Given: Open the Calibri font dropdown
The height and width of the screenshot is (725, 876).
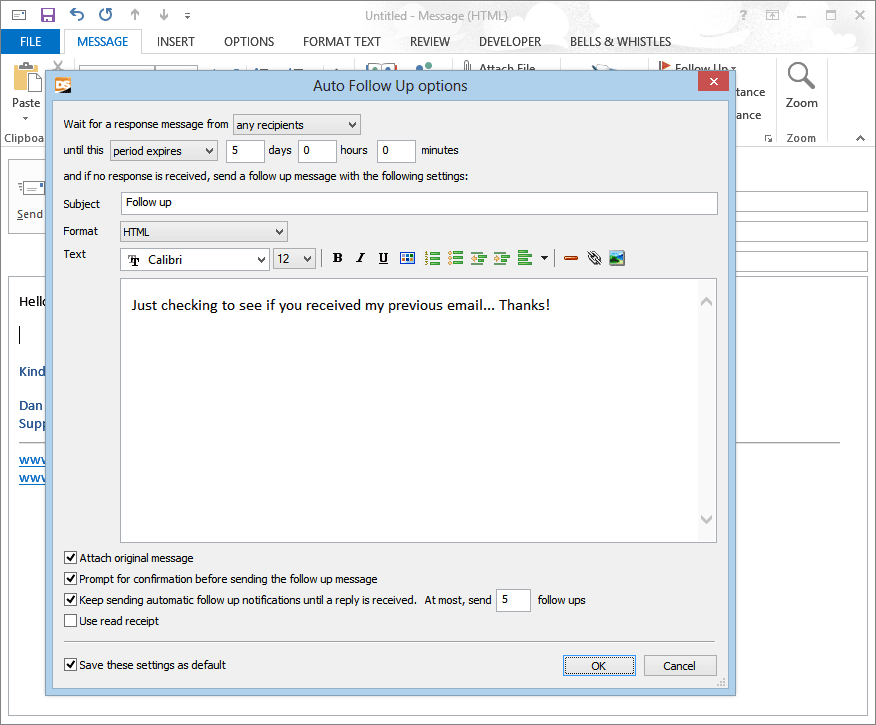Looking at the screenshot, I should [x=195, y=259].
